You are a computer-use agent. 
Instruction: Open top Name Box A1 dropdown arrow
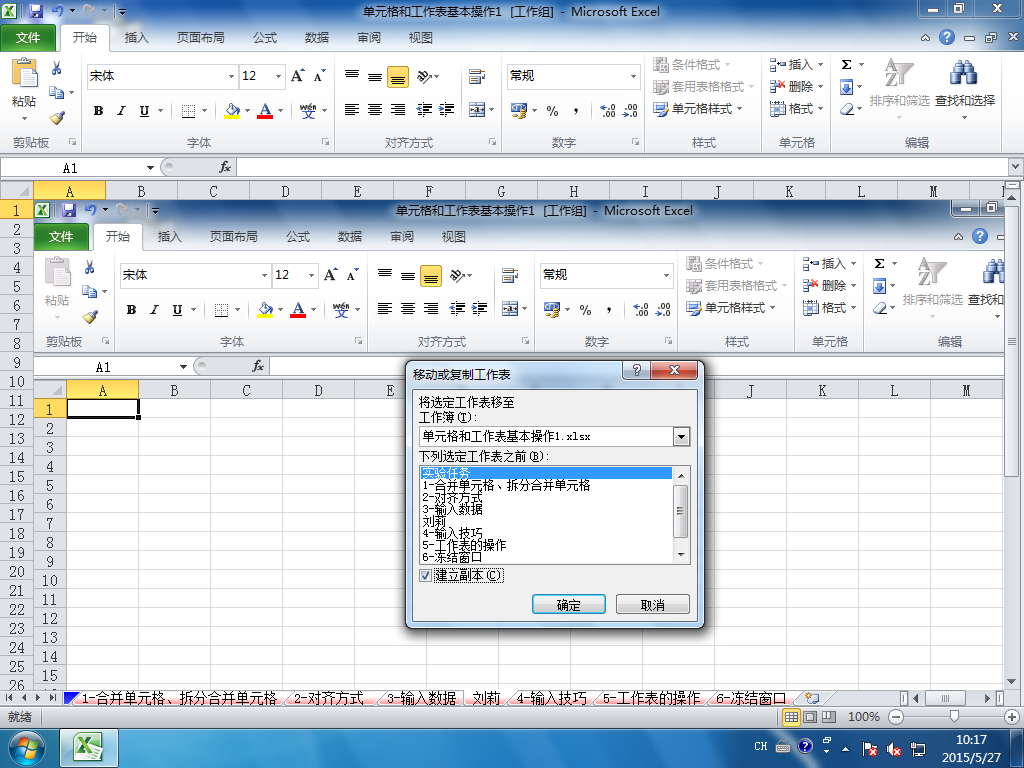150,168
